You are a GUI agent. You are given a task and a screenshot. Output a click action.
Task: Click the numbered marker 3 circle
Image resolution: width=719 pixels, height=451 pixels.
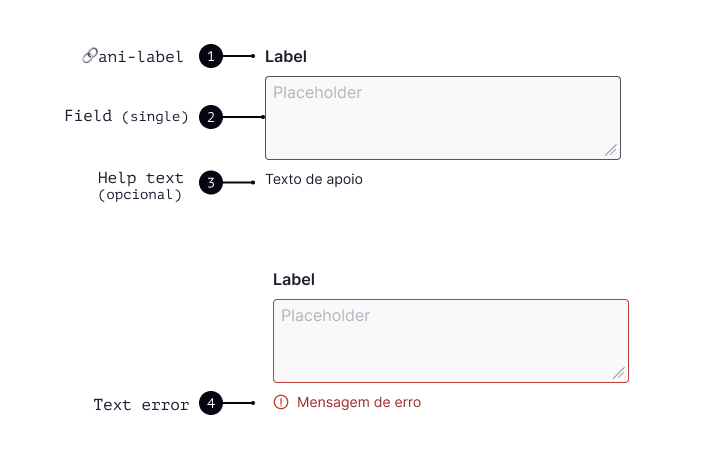click(x=211, y=182)
